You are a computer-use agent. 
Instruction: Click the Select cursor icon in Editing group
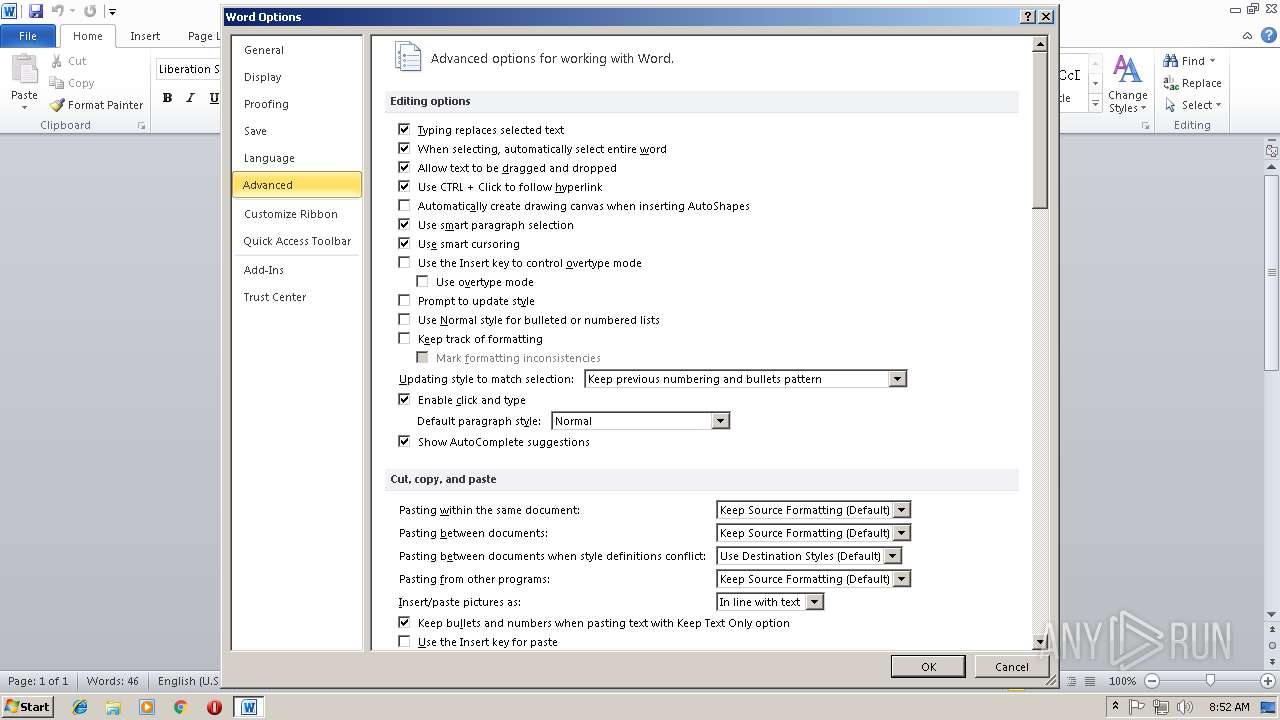point(1171,105)
